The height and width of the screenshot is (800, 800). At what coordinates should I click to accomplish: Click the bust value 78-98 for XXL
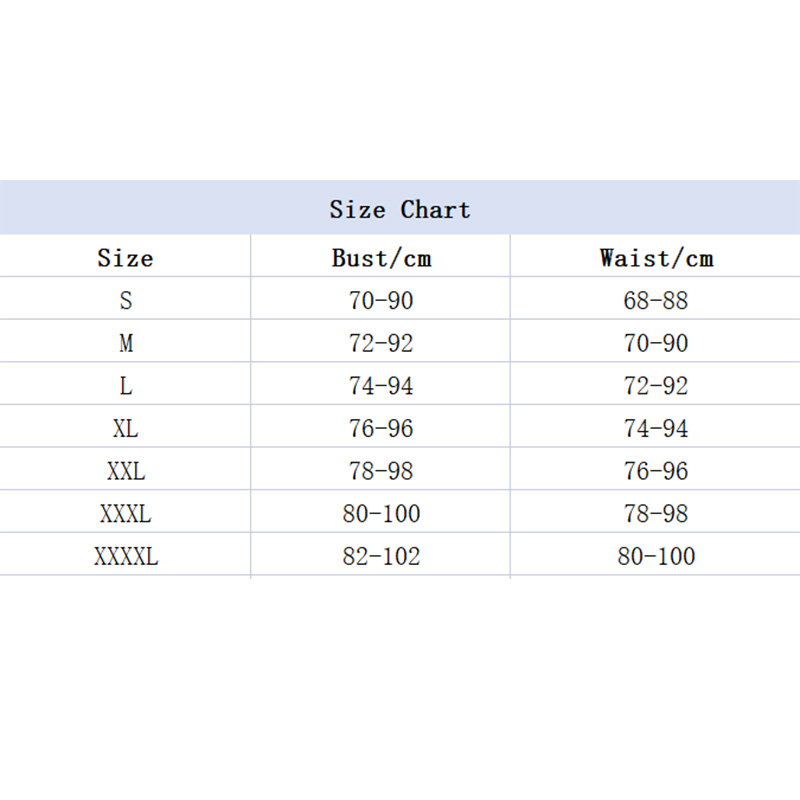(x=381, y=471)
